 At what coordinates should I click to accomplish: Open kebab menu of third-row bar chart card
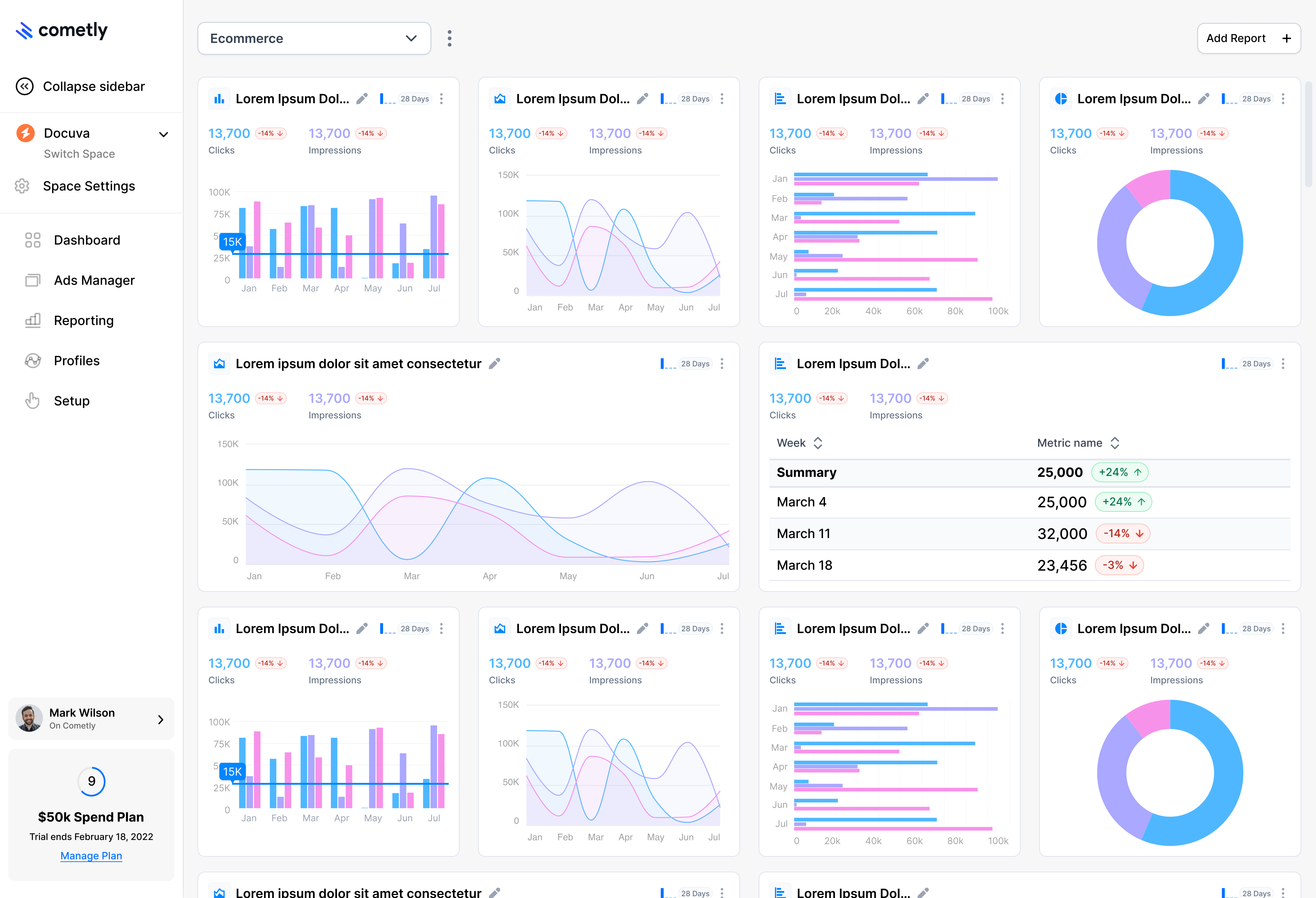[x=442, y=629]
